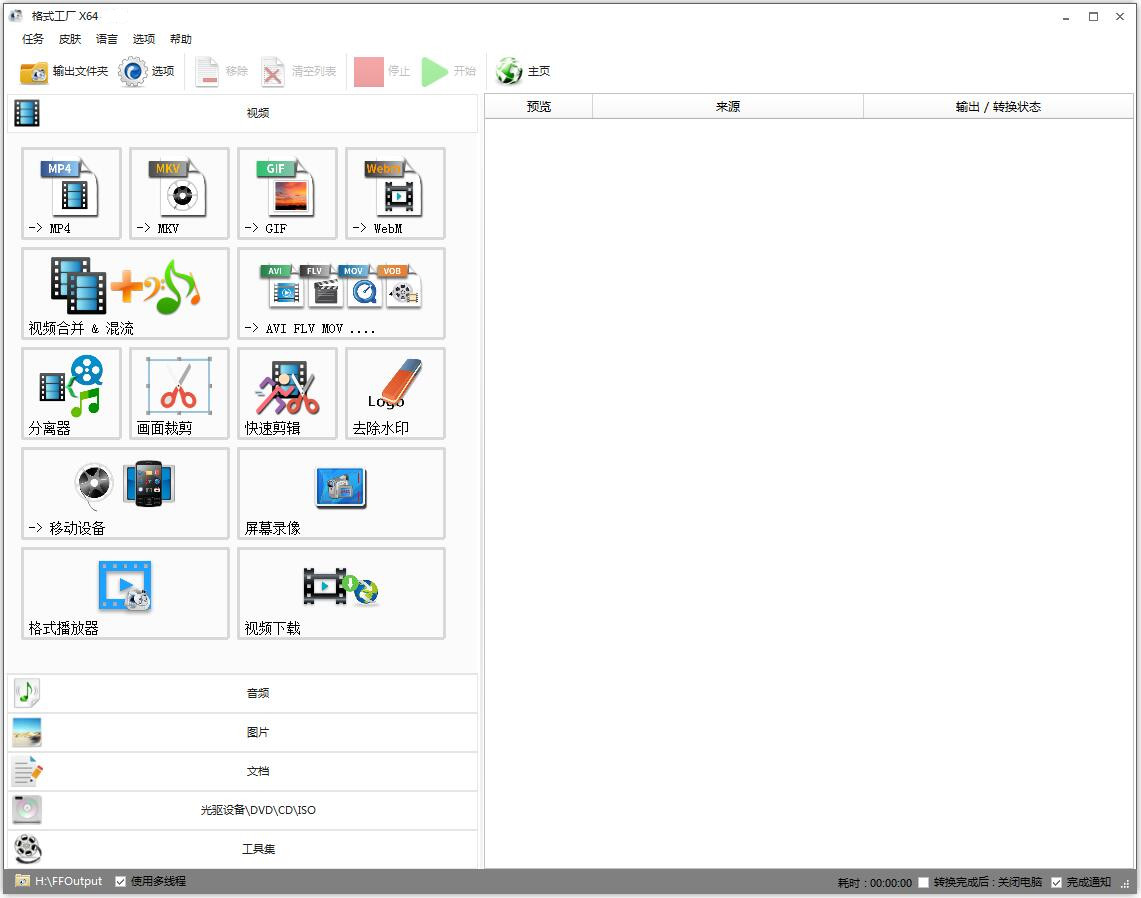Open the 选项 menu in menu bar
1141x898 pixels.
pyautogui.click(x=143, y=39)
